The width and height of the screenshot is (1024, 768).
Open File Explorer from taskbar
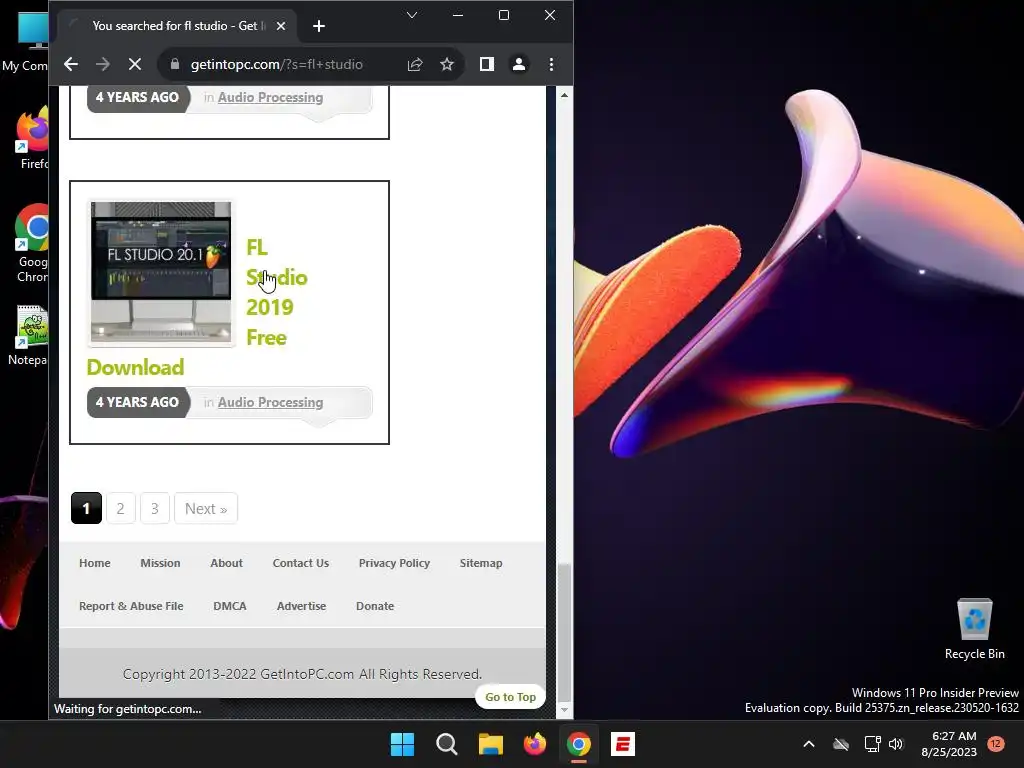(x=490, y=744)
